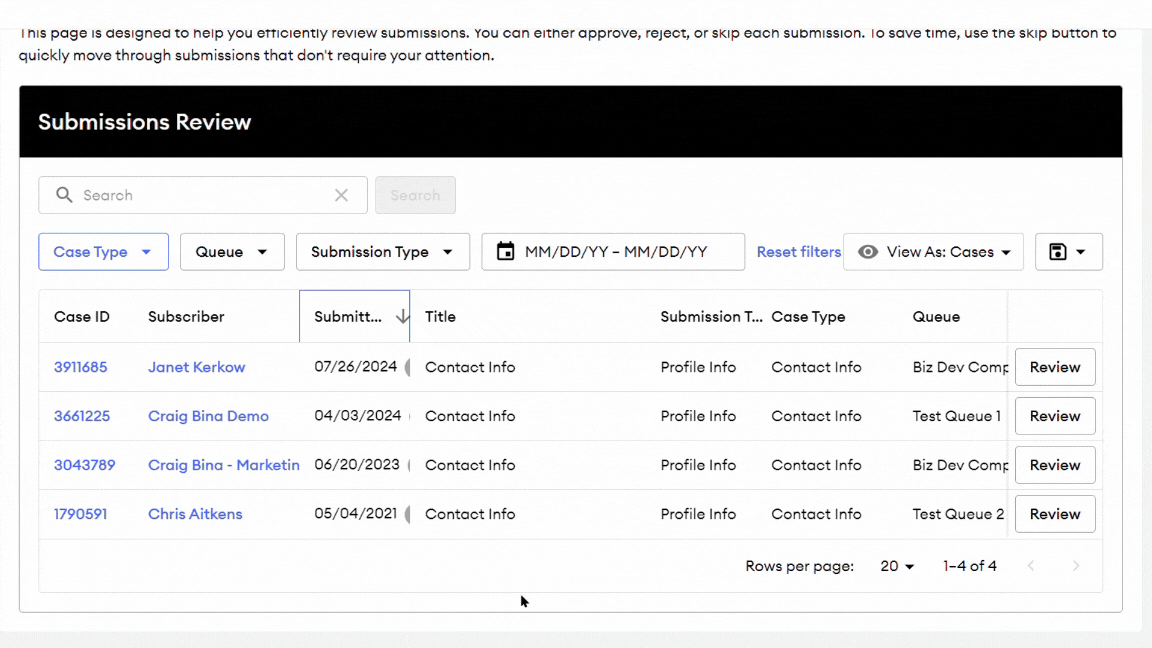Sort by the Submitt... column header
The height and width of the screenshot is (648, 1152).
click(x=348, y=317)
